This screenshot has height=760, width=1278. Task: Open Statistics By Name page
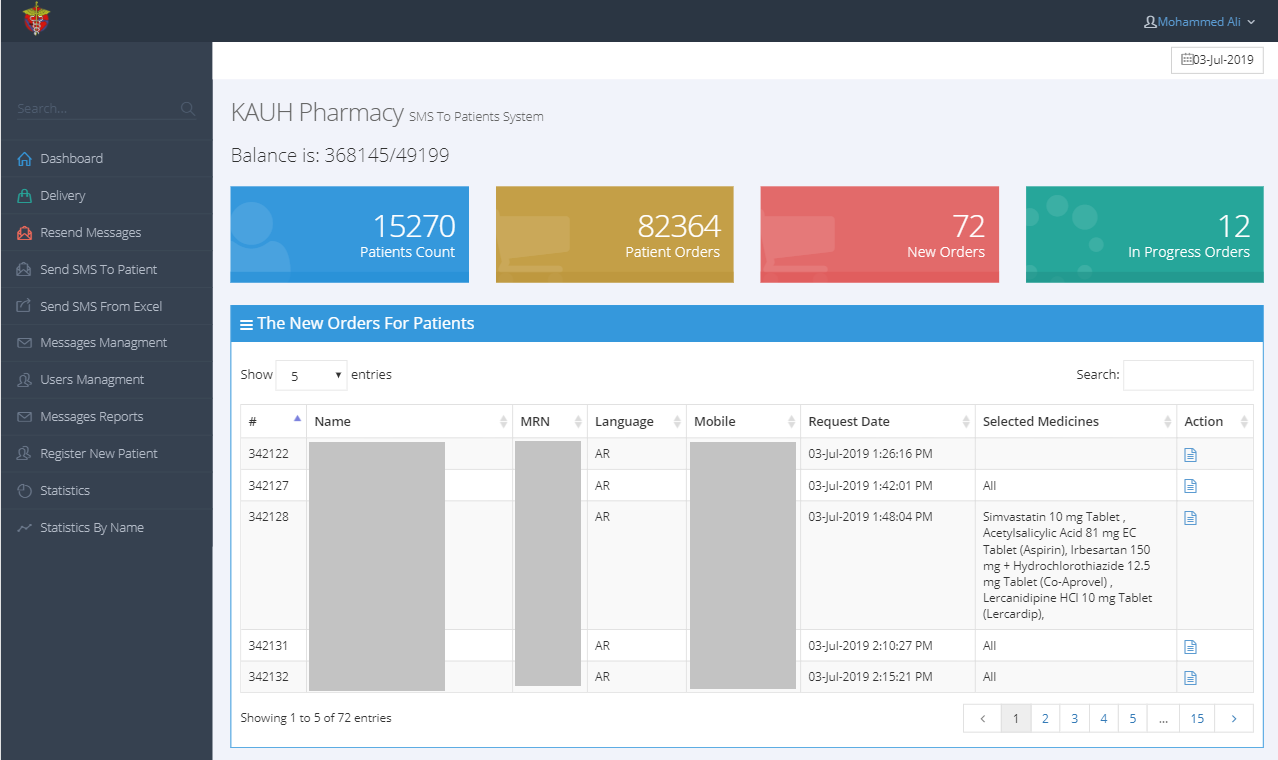tap(106, 528)
